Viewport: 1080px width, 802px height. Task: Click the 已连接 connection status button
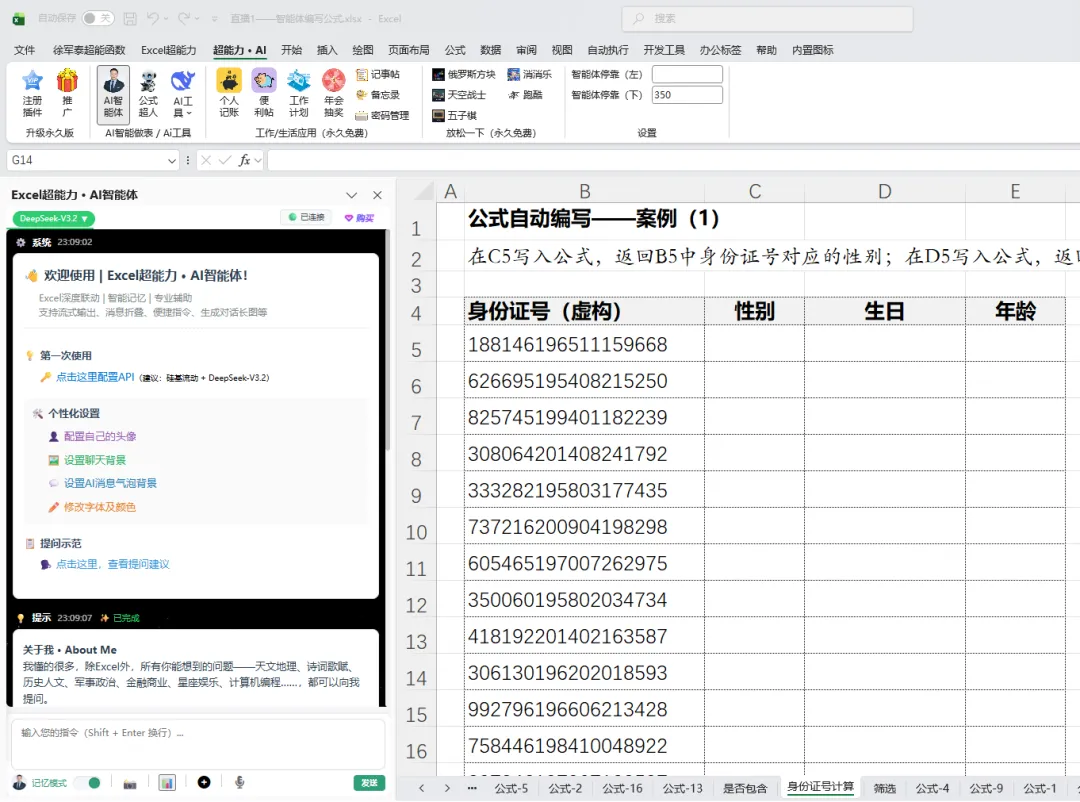[x=307, y=217]
